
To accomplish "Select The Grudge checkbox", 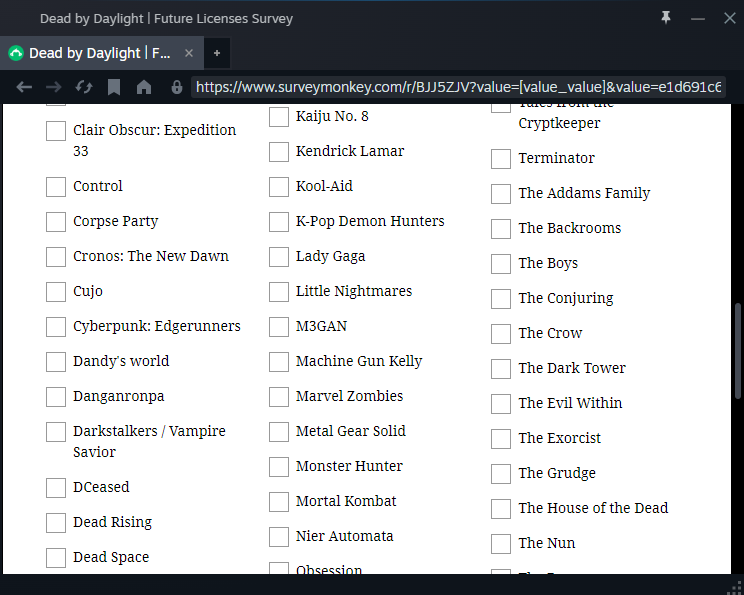I will click(x=501, y=474).
